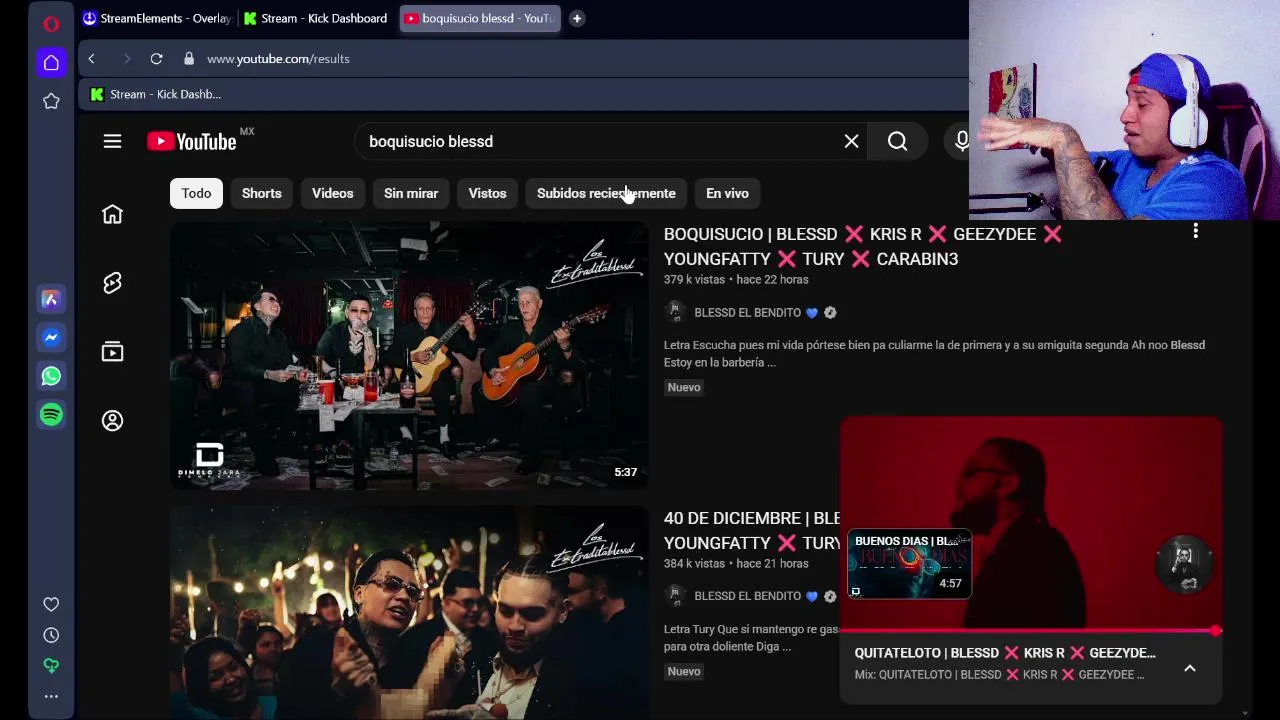
Task: Click the BOQUISUCIO channel avatar
Action: pyautogui.click(x=675, y=312)
